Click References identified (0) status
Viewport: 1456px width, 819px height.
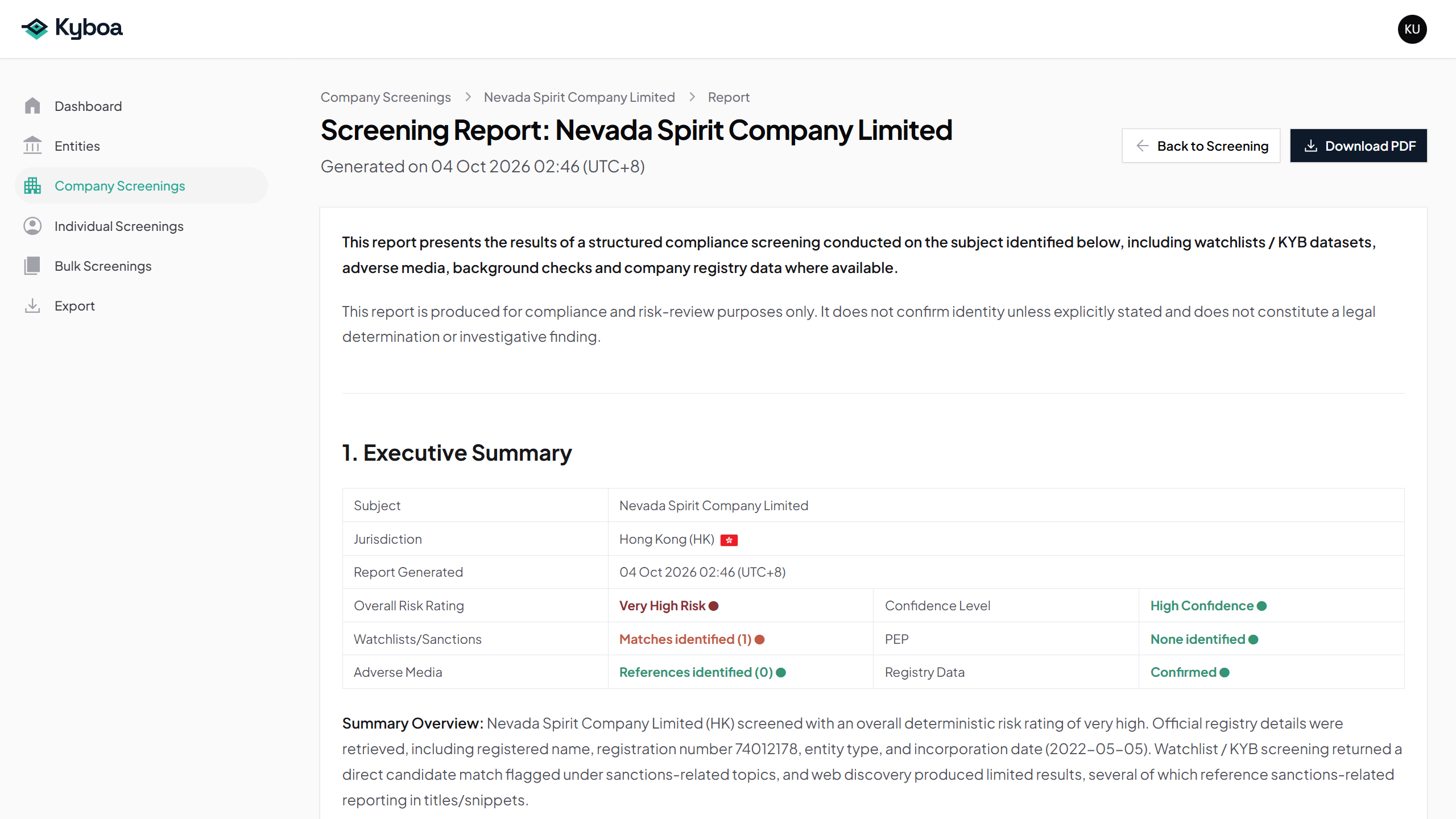coord(696,672)
